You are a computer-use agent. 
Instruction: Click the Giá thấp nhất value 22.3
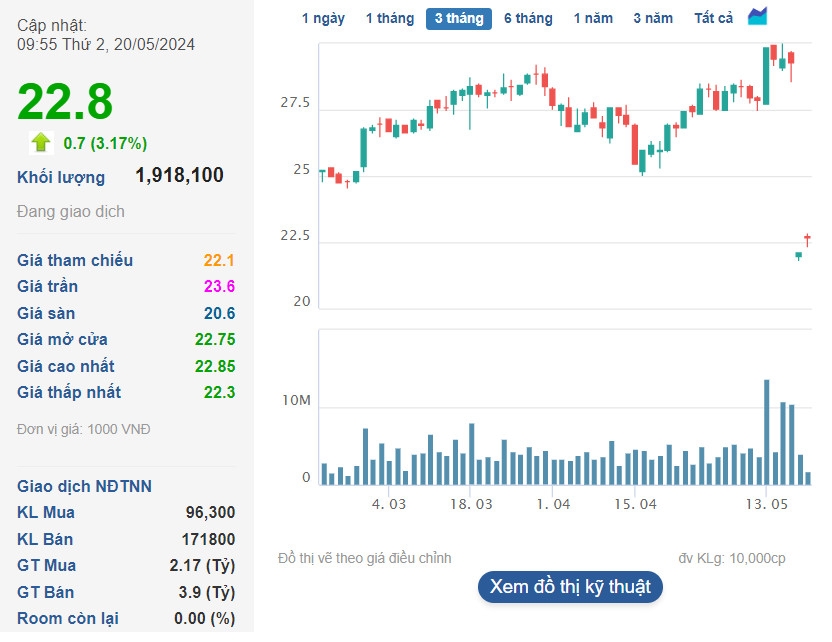219,393
